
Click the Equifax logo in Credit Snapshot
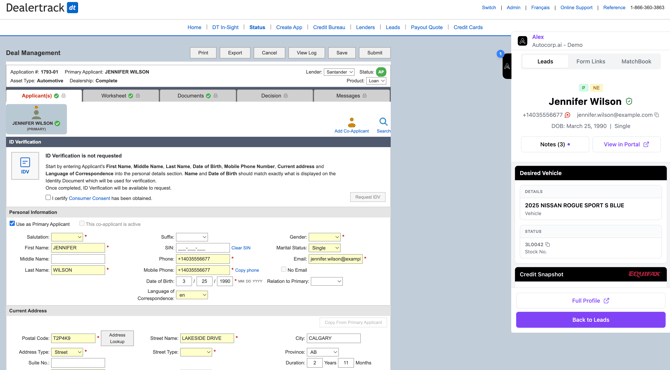[x=644, y=274]
